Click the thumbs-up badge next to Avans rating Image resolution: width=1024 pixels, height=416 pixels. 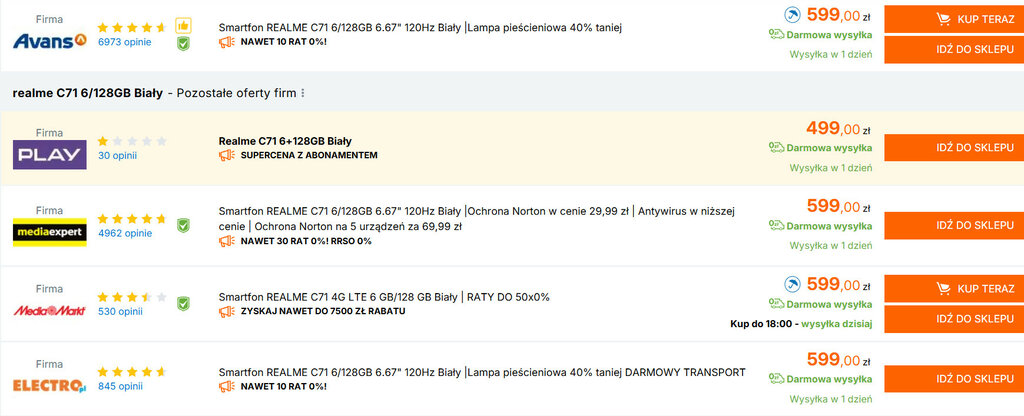[183, 26]
